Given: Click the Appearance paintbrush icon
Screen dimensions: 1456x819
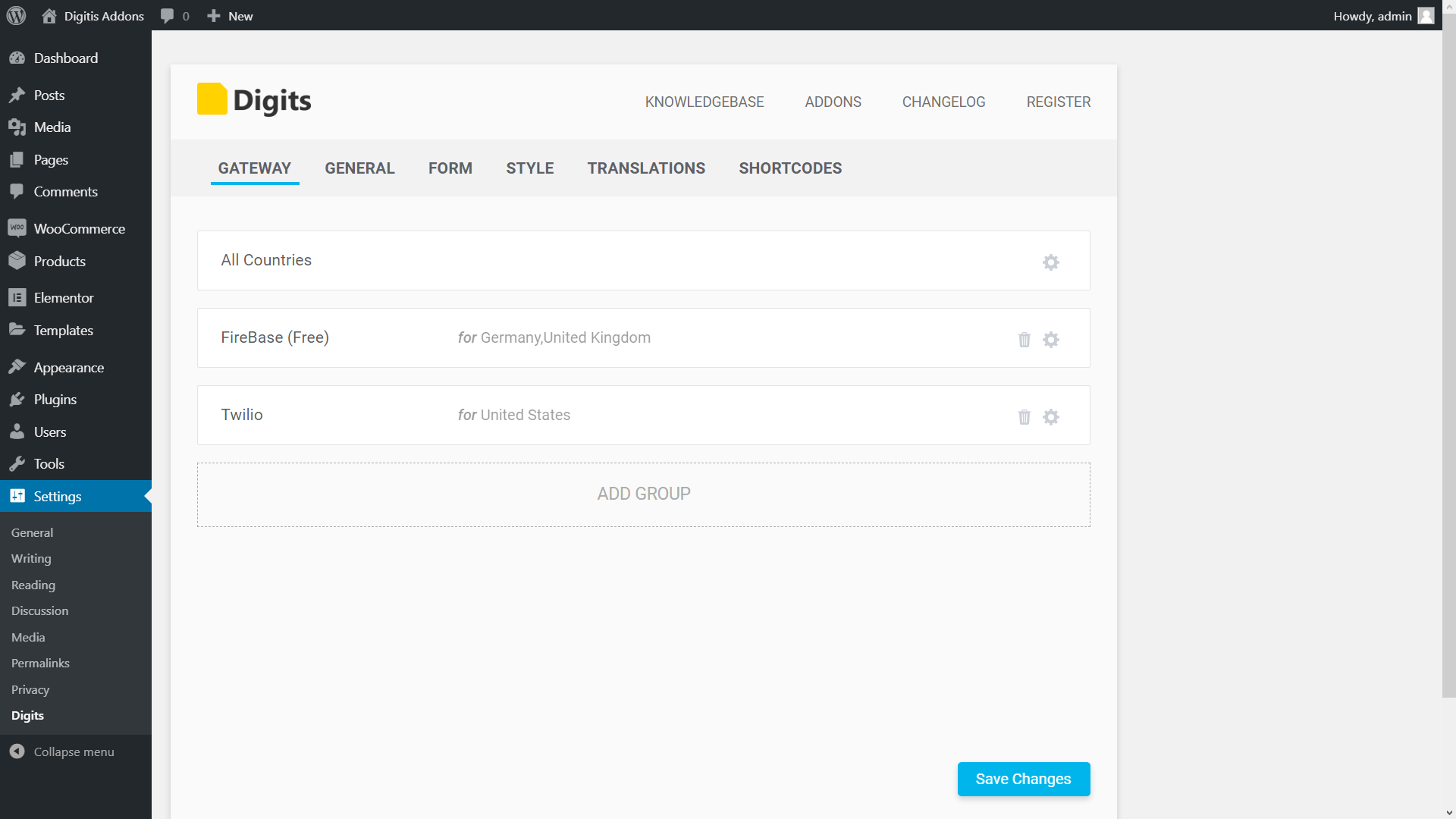Looking at the screenshot, I should click(x=17, y=367).
